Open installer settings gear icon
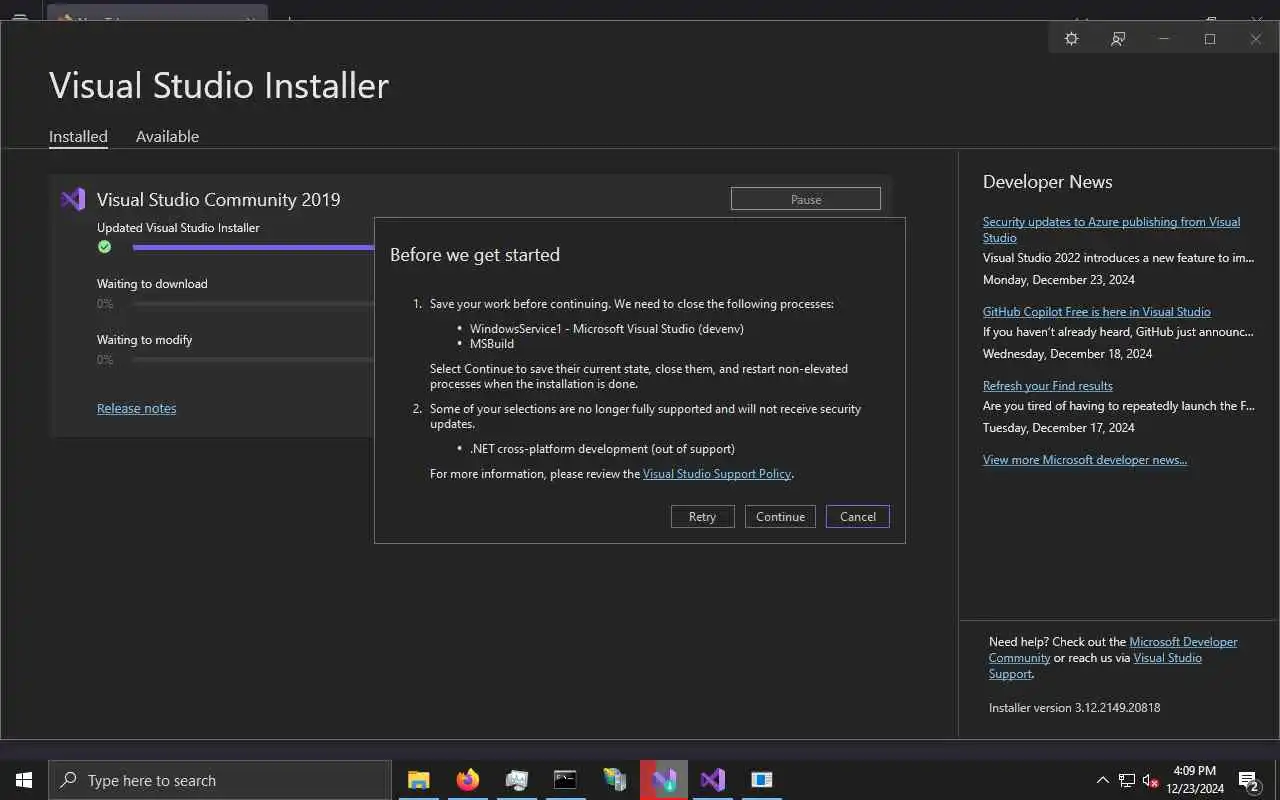Image resolution: width=1280 pixels, height=800 pixels. (x=1071, y=39)
